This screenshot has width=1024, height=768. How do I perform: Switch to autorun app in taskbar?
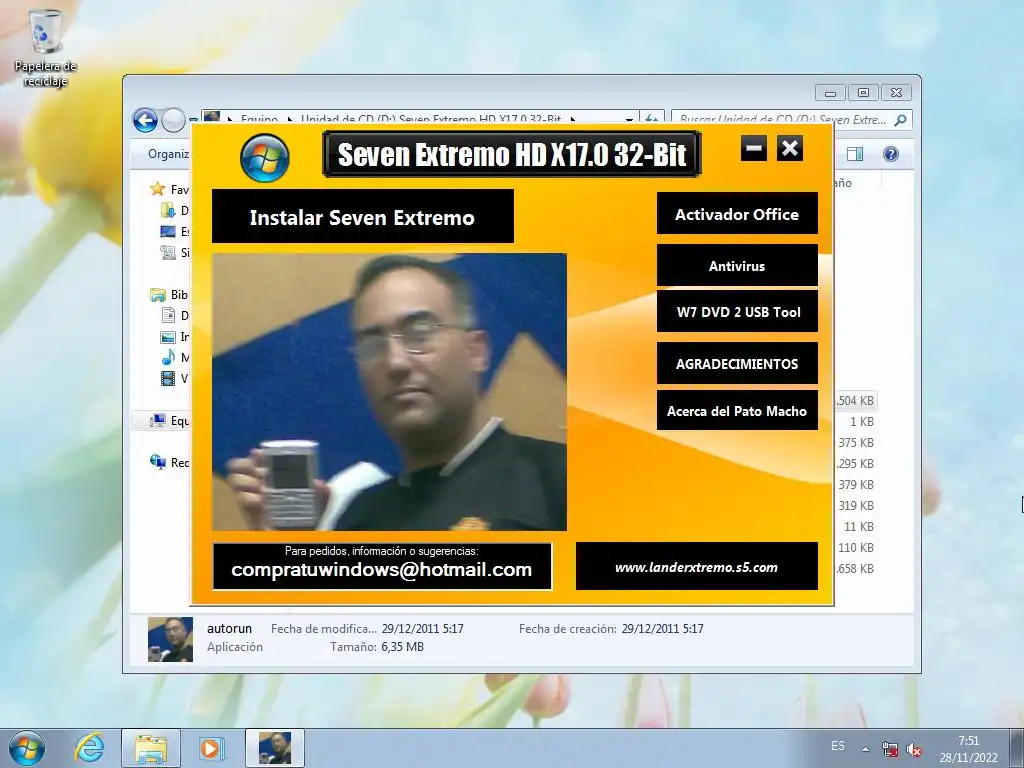tap(275, 748)
